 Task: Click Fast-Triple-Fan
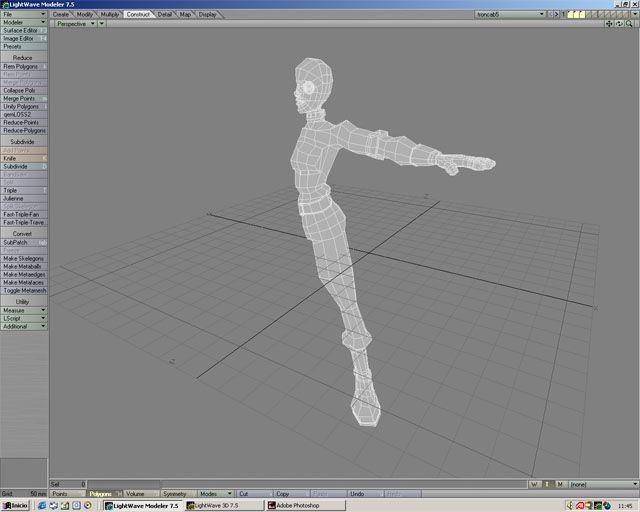[24, 214]
